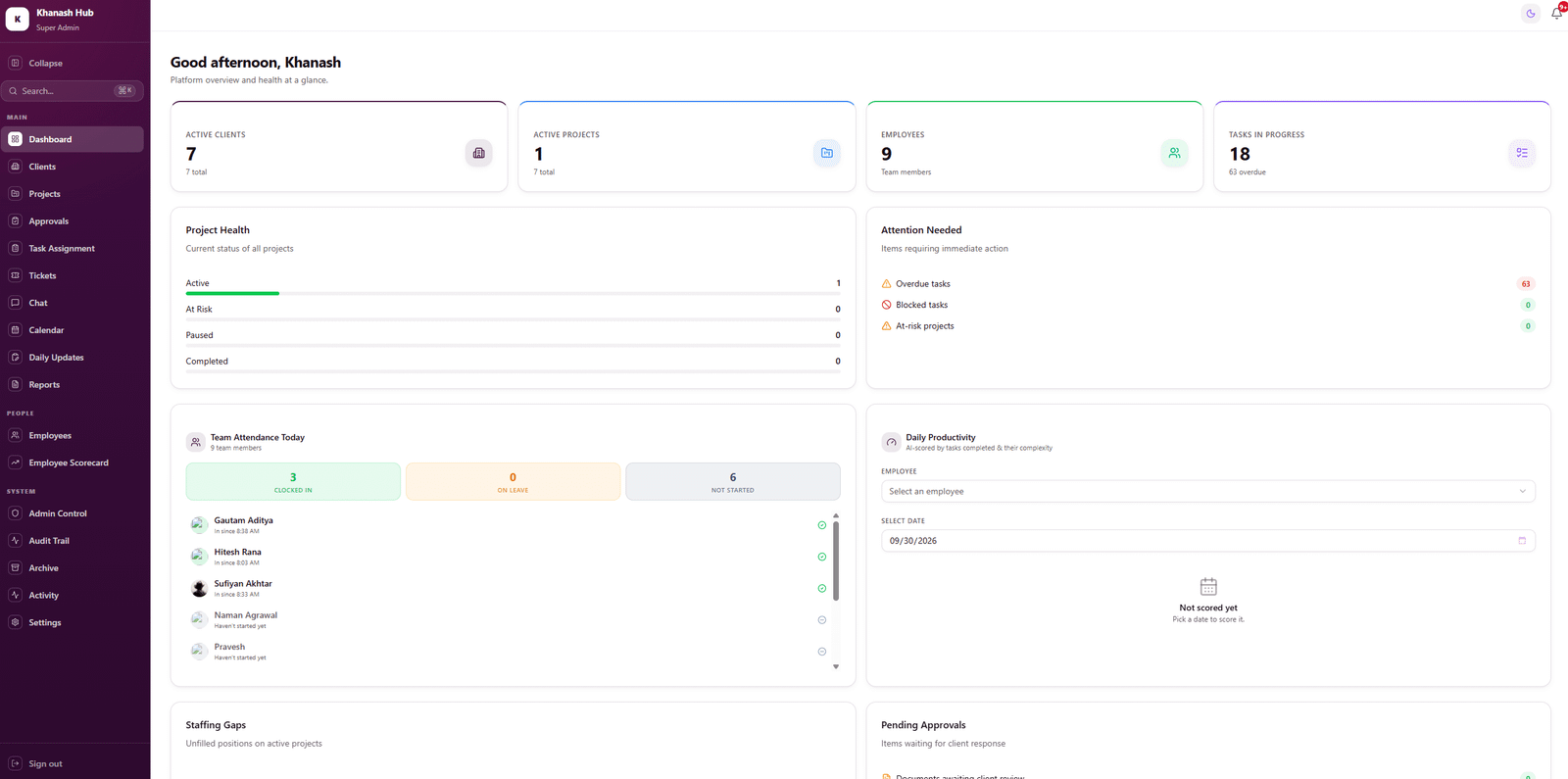The width and height of the screenshot is (1568, 779).
Task: Click the Daily Updates sidebar icon
Action: (x=15, y=358)
